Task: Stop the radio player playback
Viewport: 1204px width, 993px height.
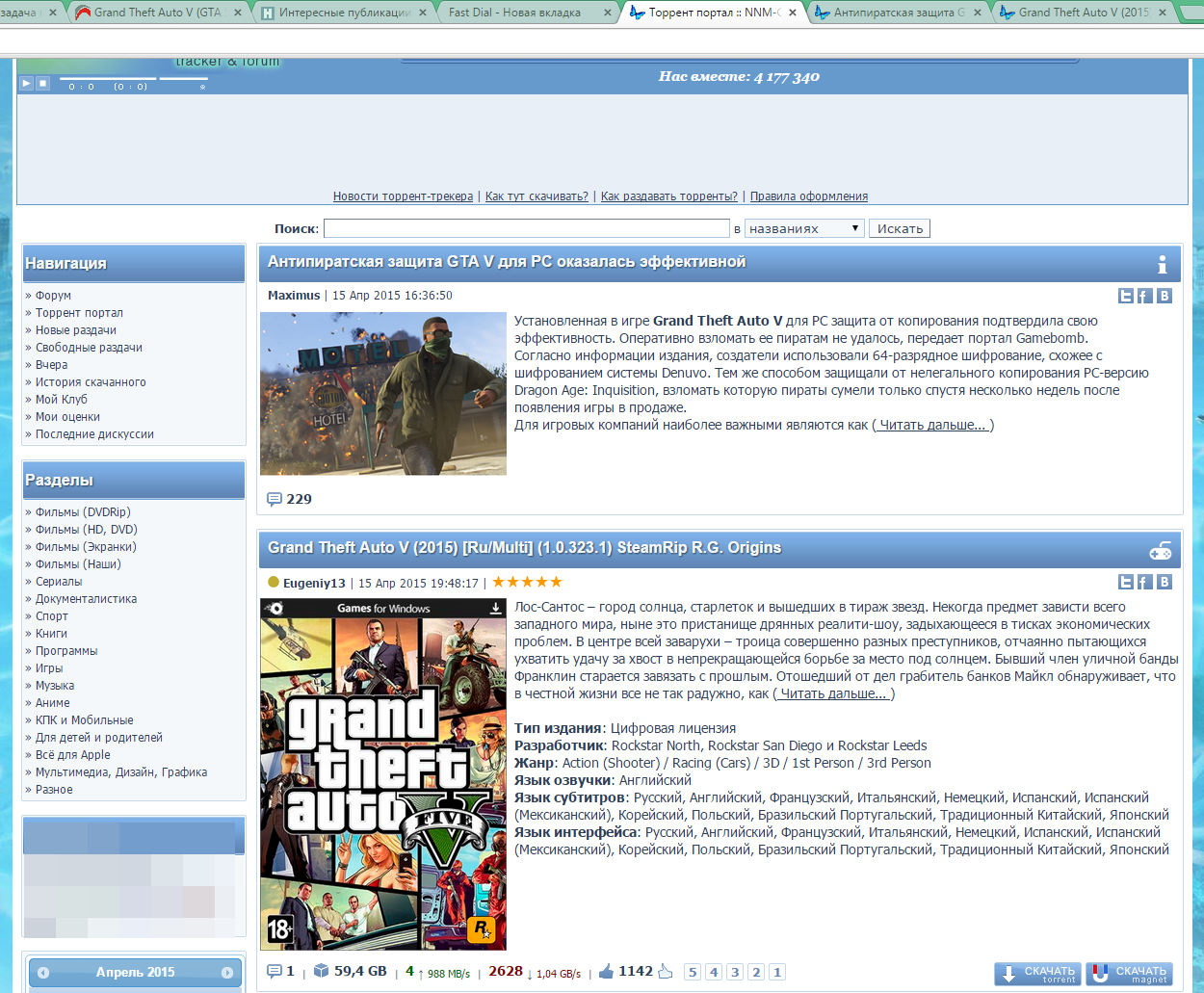Action: 42,84
